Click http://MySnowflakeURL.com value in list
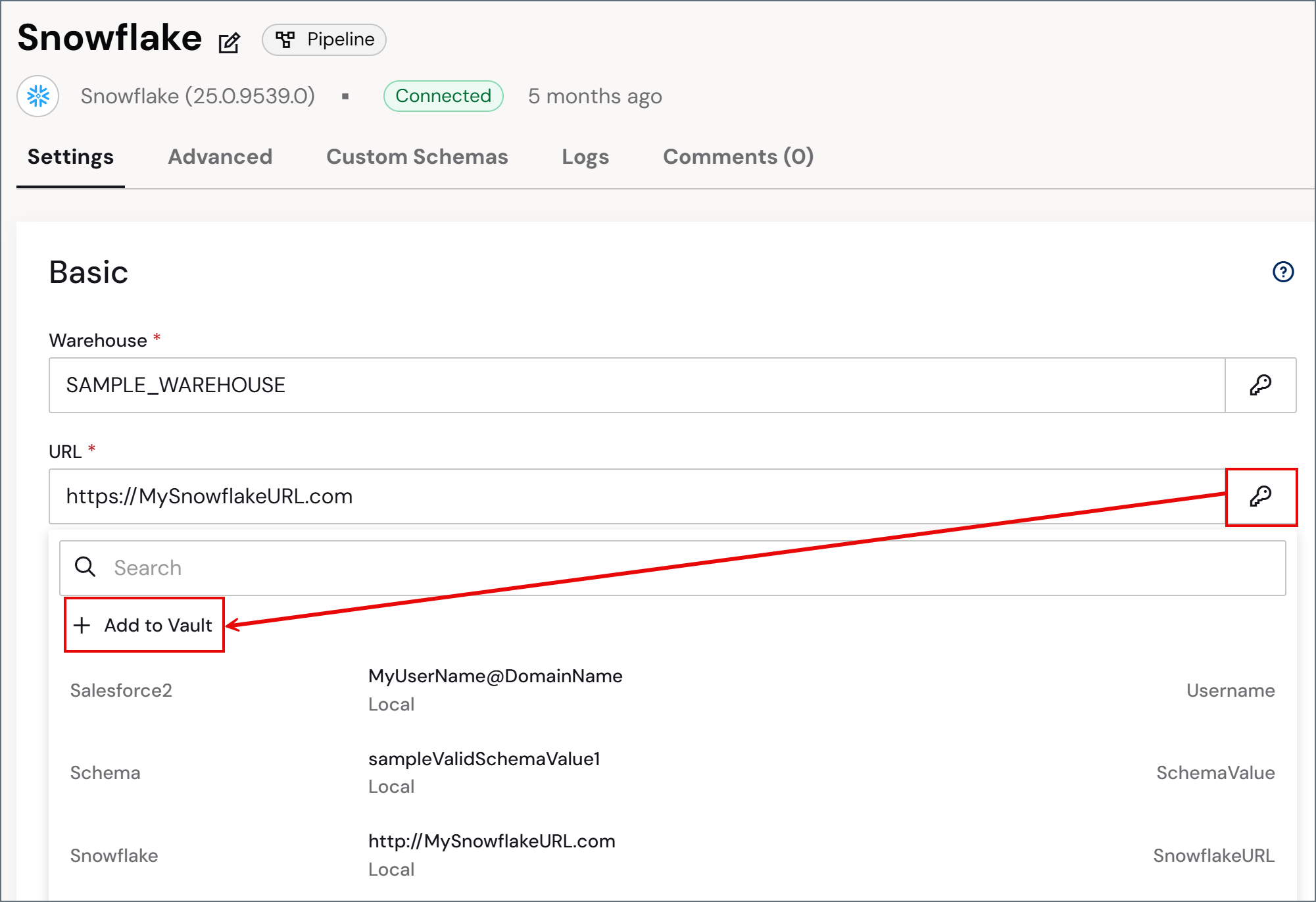This screenshot has height=902, width=1316. pos(492,841)
